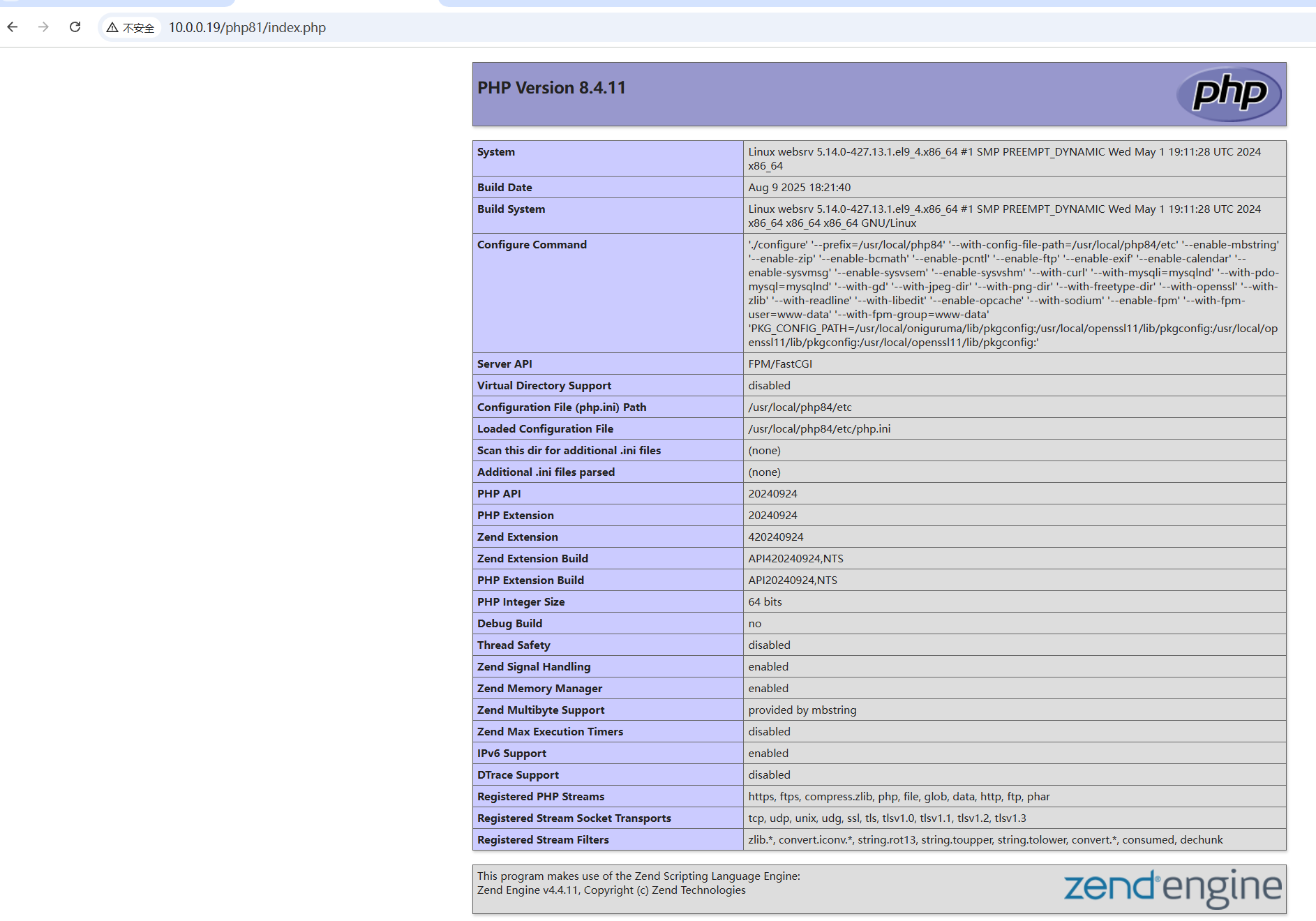The image size is (1316, 921).
Task: Click the PHP API value '20240924'
Action: (773, 494)
